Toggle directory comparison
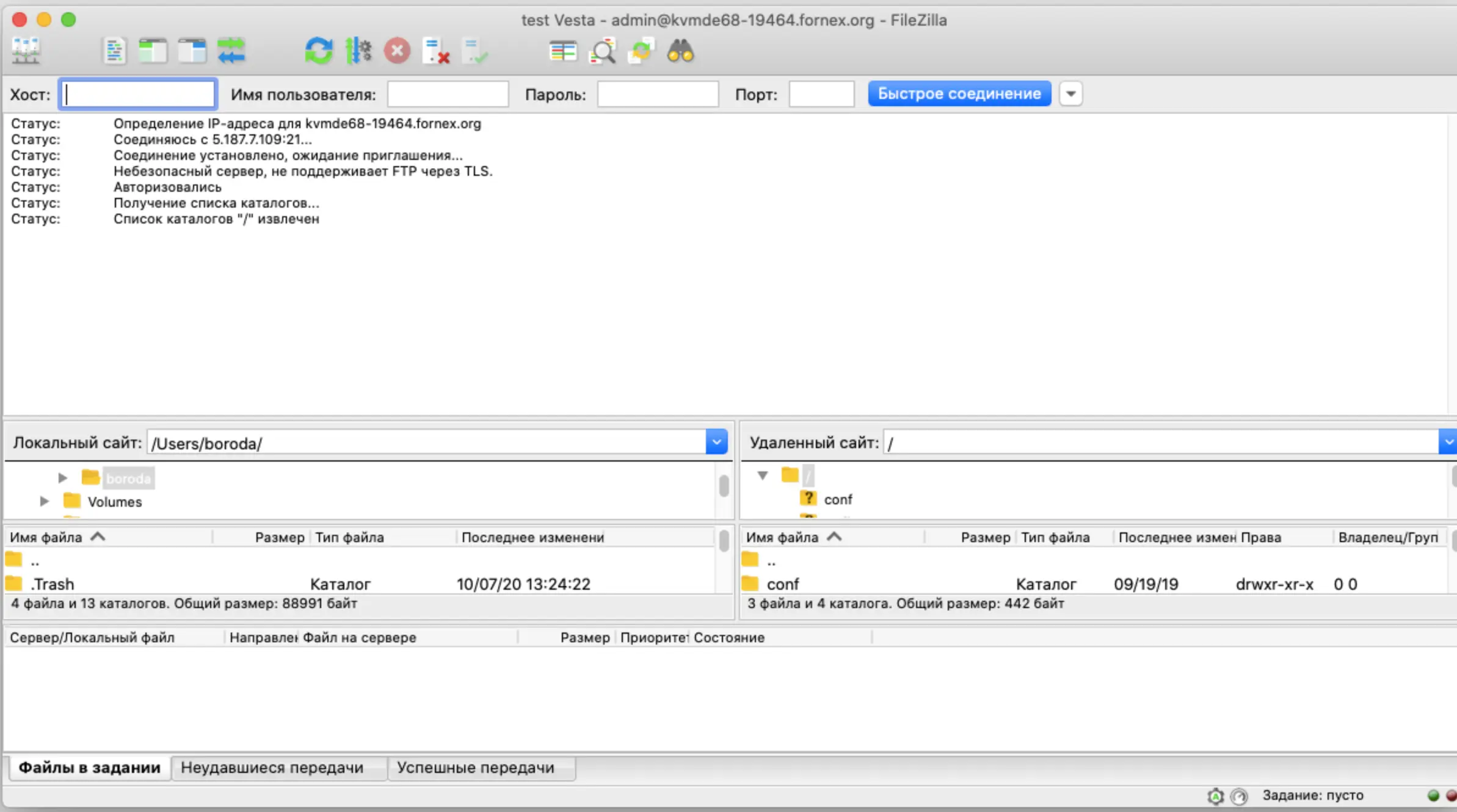Viewport: 1457px width, 812px height. [x=602, y=51]
